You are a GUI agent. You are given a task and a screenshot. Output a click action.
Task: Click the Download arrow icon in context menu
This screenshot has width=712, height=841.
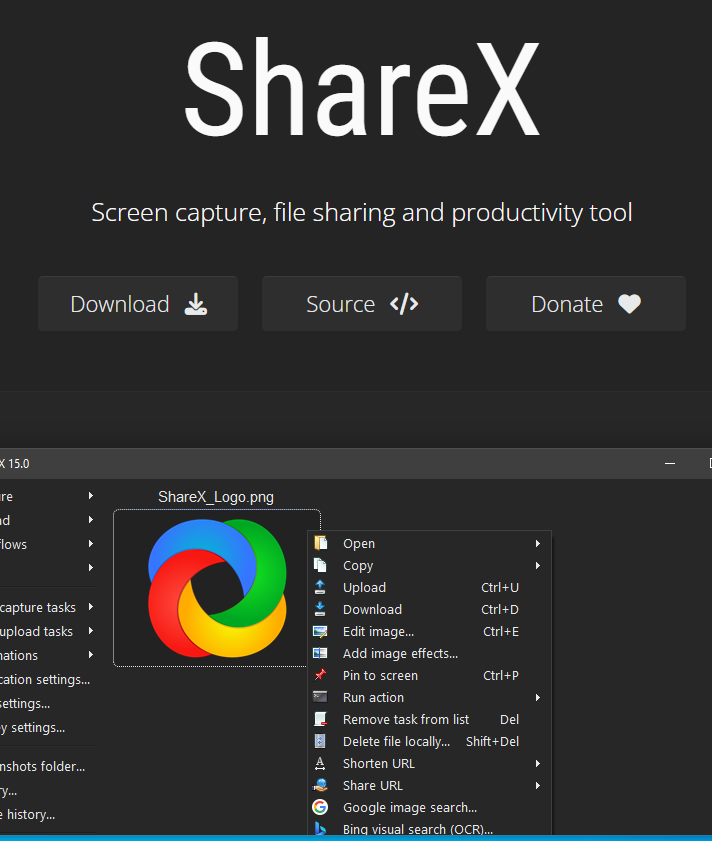click(x=320, y=609)
